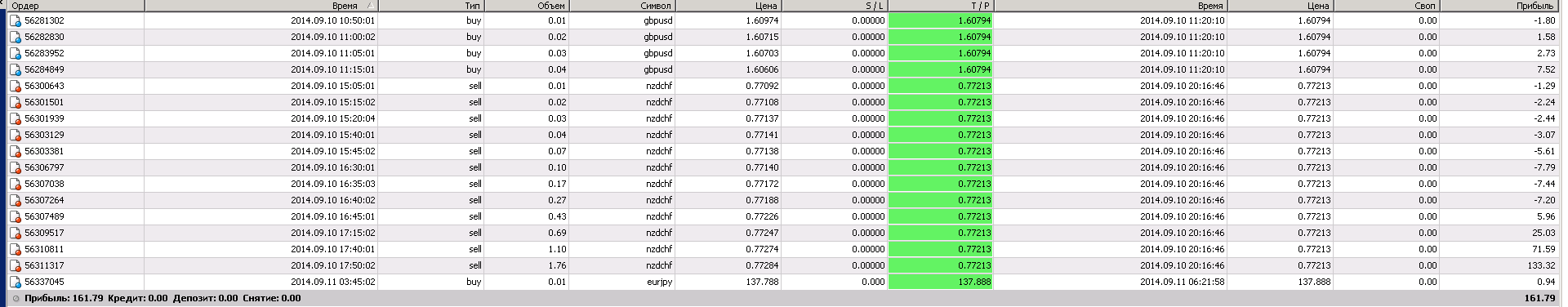1568x307 pixels.
Task: Click the icon for order 56311317
Action: click(16, 265)
